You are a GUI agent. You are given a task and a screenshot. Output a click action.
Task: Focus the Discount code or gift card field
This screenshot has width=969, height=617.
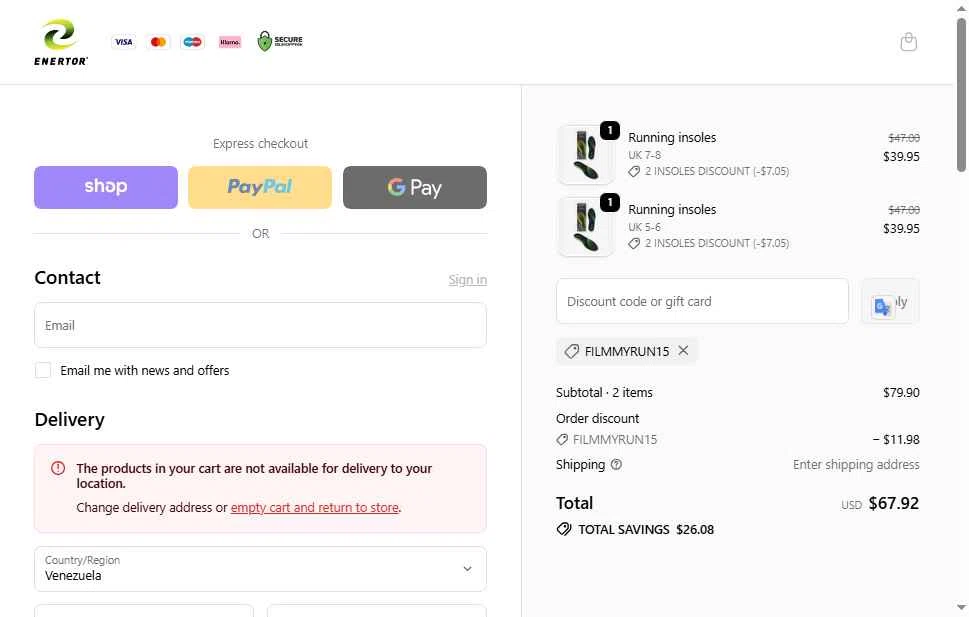pyautogui.click(x=702, y=301)
